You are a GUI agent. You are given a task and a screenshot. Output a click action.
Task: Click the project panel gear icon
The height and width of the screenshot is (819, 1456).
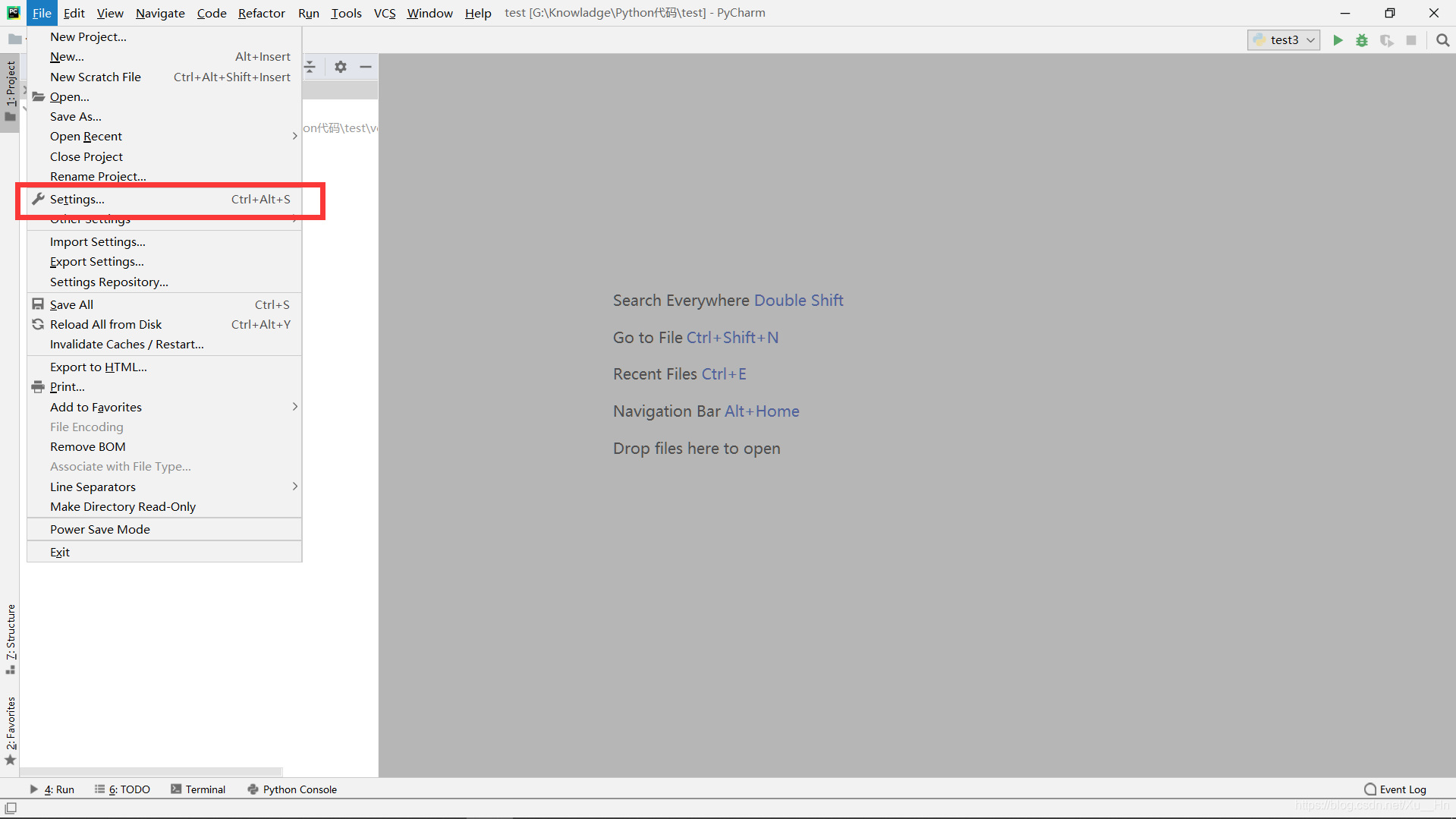[341, 67]
